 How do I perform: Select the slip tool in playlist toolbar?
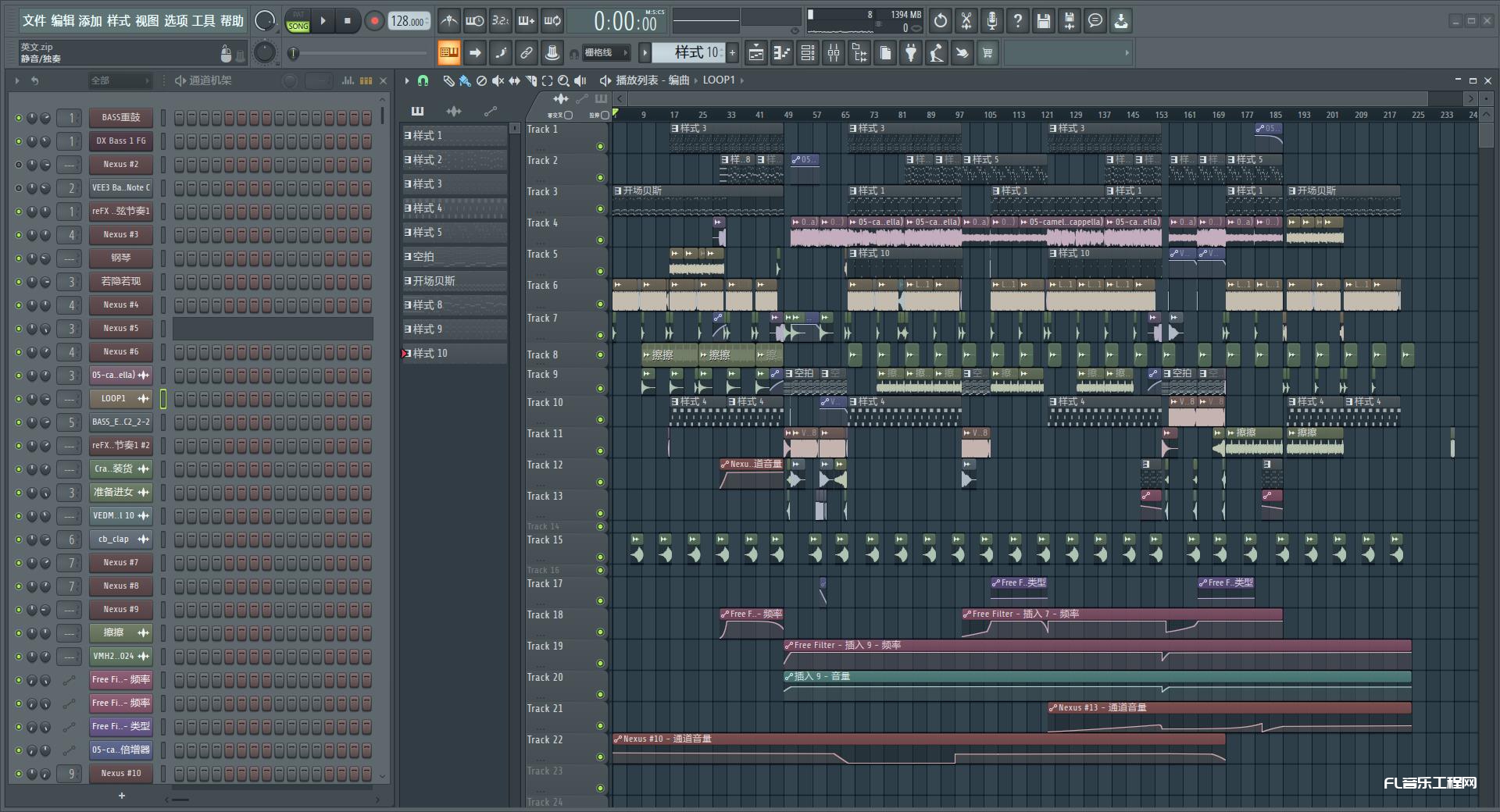tap(514, 80)
